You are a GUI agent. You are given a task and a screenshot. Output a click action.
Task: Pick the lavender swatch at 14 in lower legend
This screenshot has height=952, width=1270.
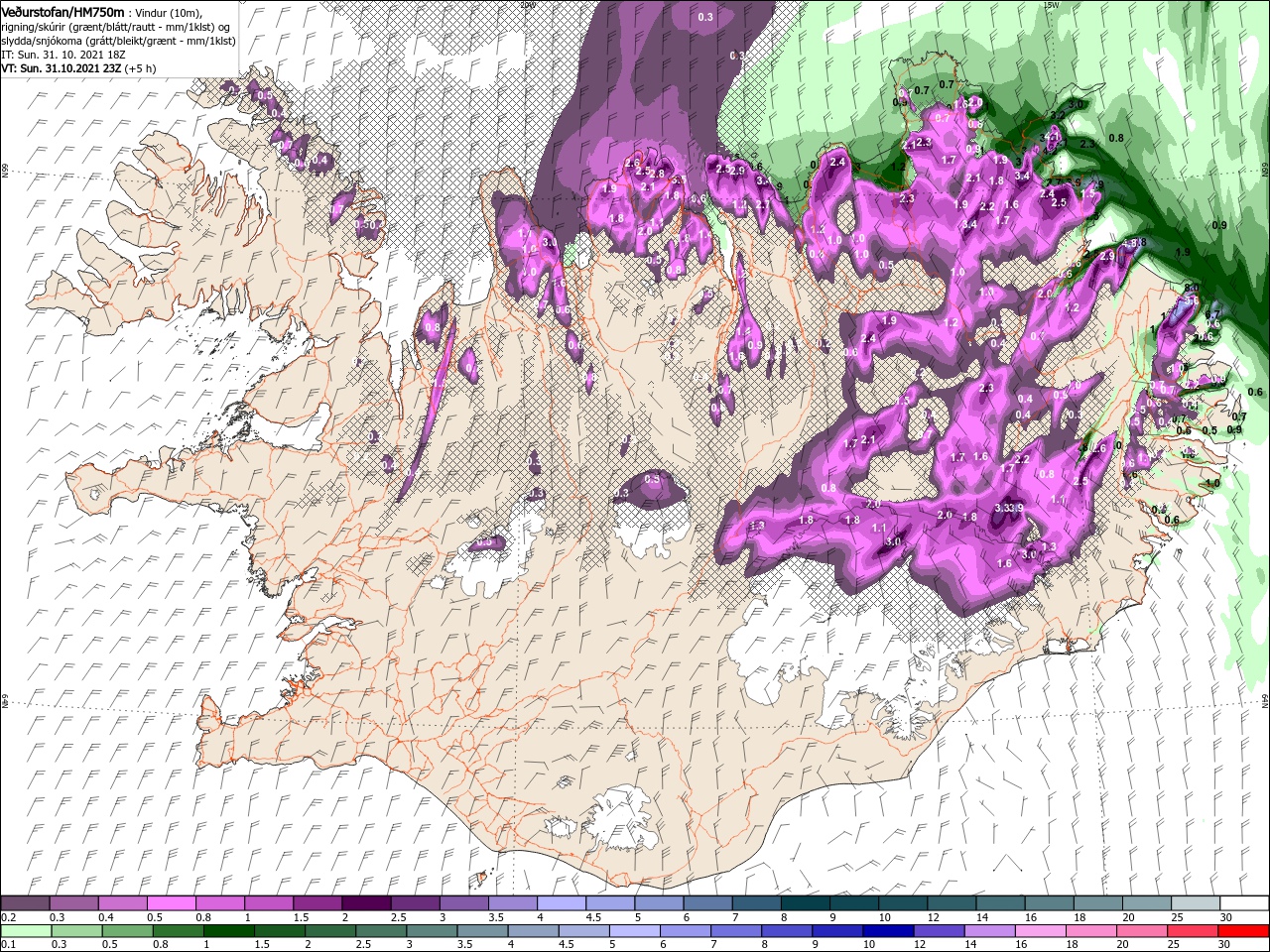(x=988, y=931)
